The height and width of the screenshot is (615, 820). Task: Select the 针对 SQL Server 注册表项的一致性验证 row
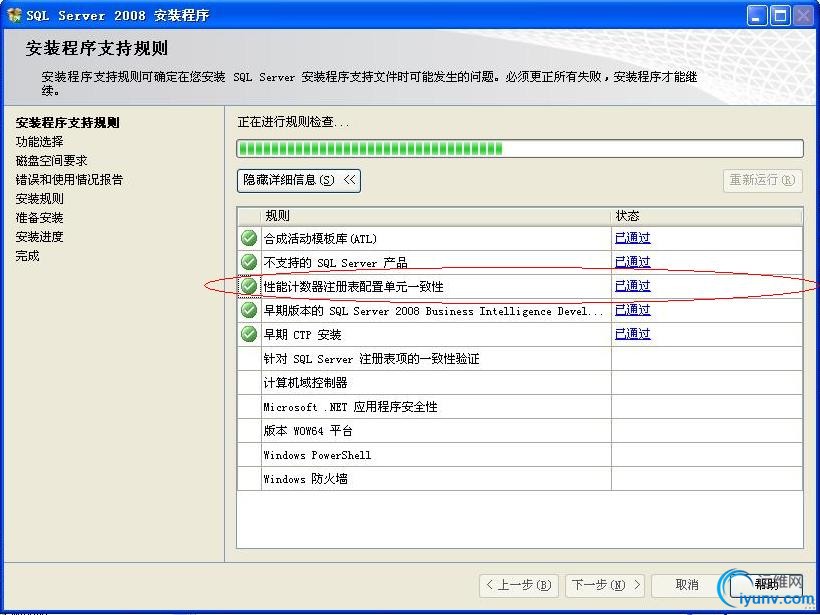click(520, 358)
